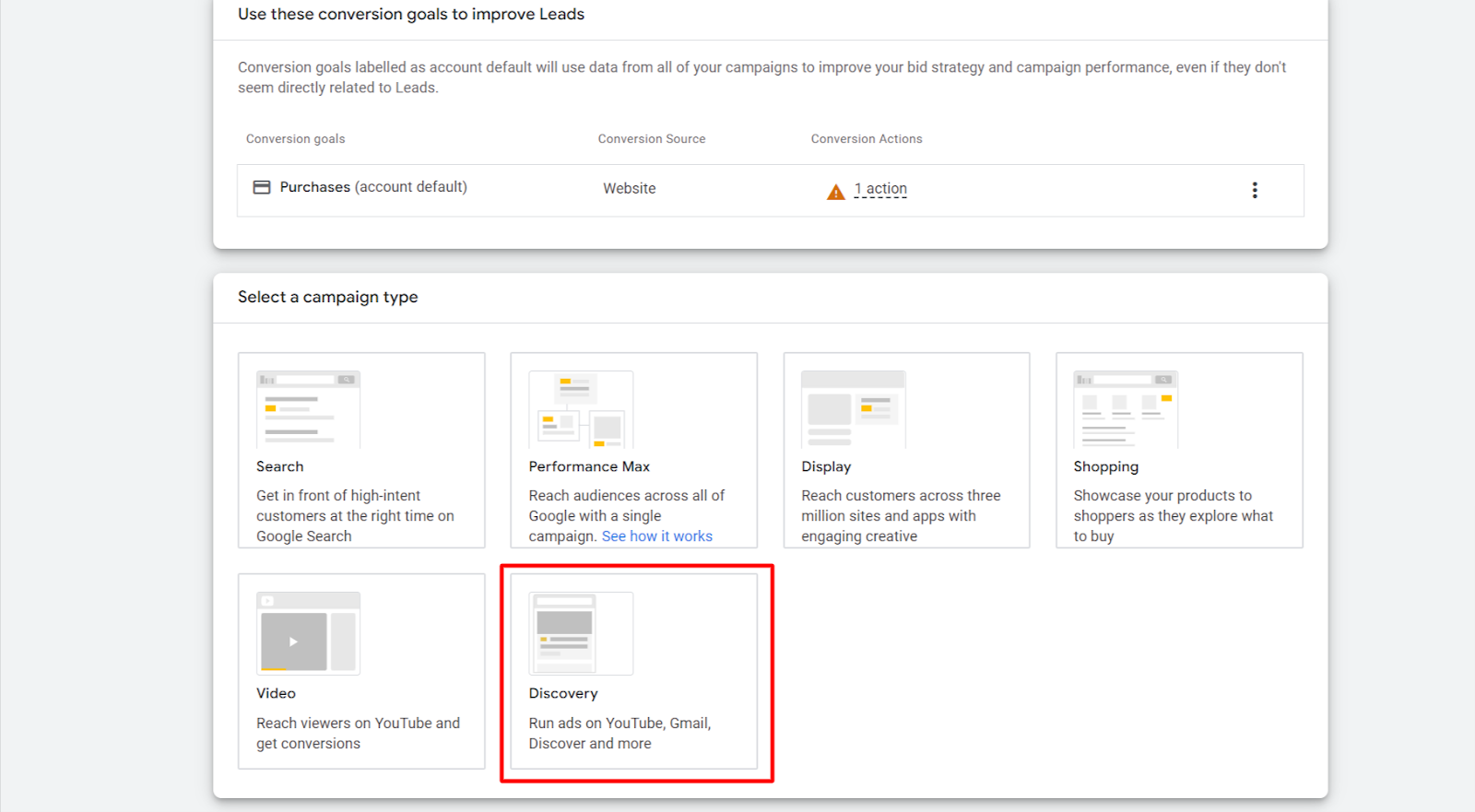This screenshot has width=1475, height=812.
Task: Choose the Video campaign type title
Action: 276,693
